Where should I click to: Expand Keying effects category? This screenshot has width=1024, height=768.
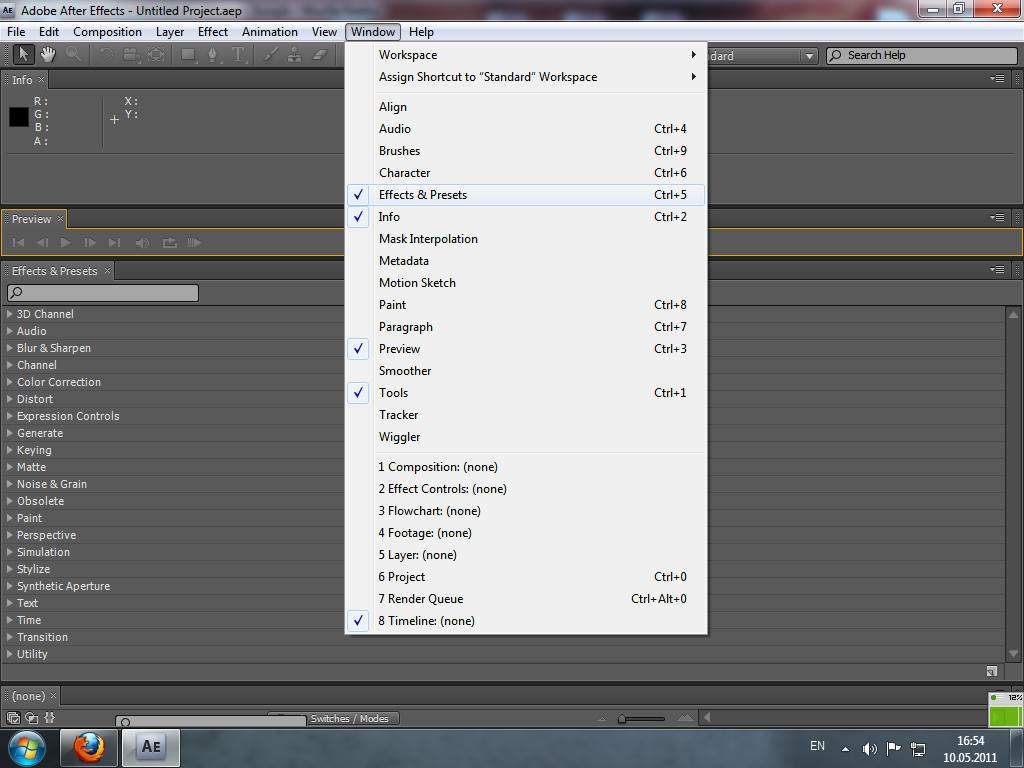point(10,449)
